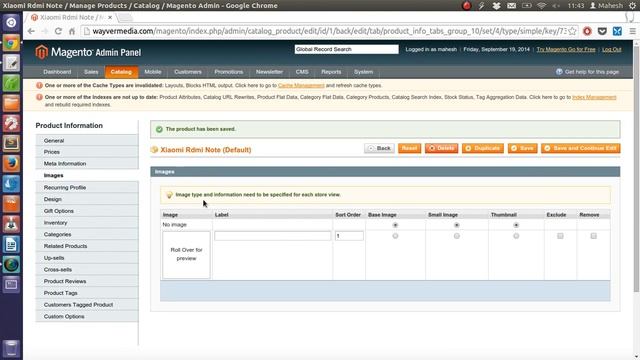Click the image Label text field
The width and height of the screenshot is (640, 360).
(x=273, y=236)
